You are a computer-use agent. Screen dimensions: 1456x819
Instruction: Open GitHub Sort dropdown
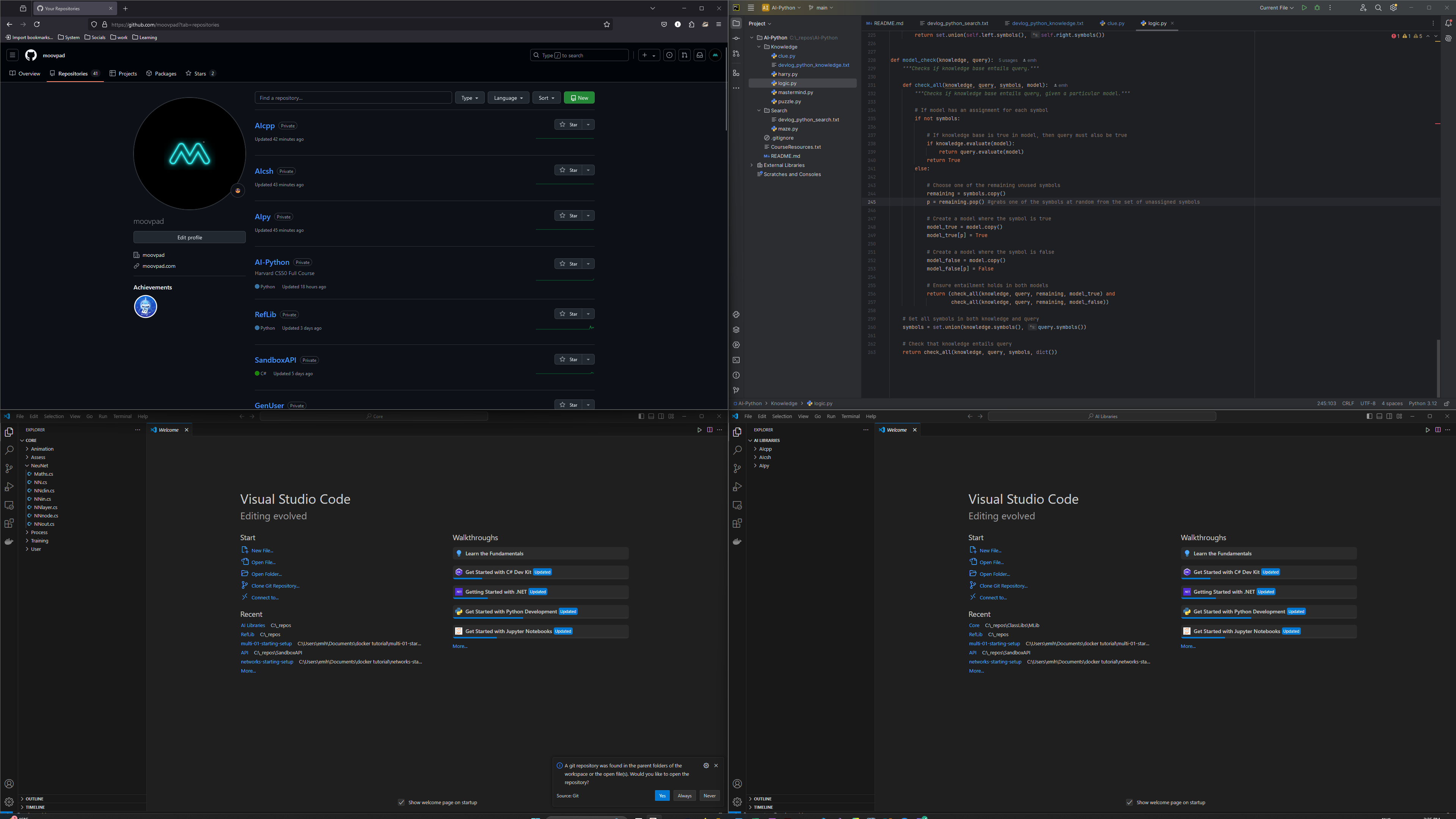pyautogui.click(x=546, y=98)
